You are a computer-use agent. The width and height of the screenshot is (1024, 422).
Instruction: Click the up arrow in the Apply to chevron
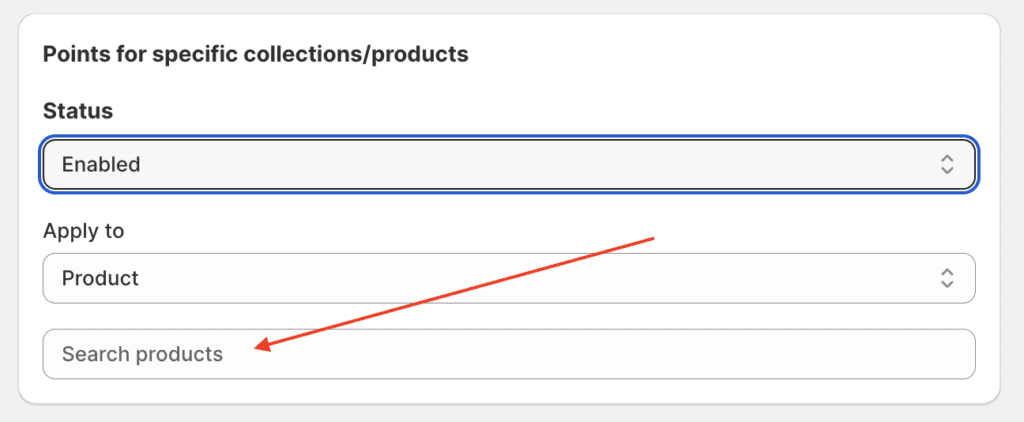pyautogui.click(x=947, y=272)
